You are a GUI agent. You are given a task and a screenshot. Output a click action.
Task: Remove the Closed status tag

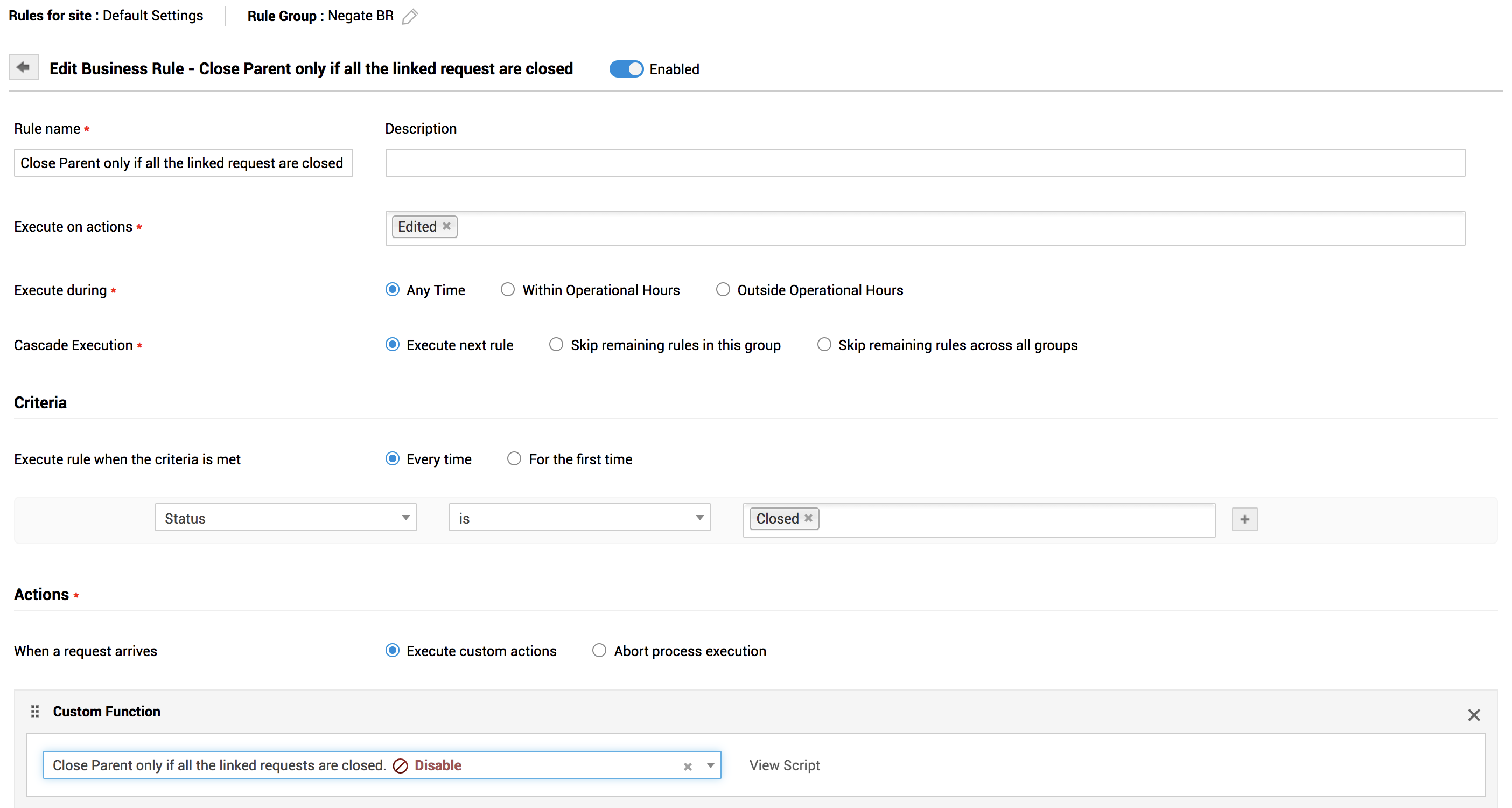pyautogui.click(x=808, y=518)
